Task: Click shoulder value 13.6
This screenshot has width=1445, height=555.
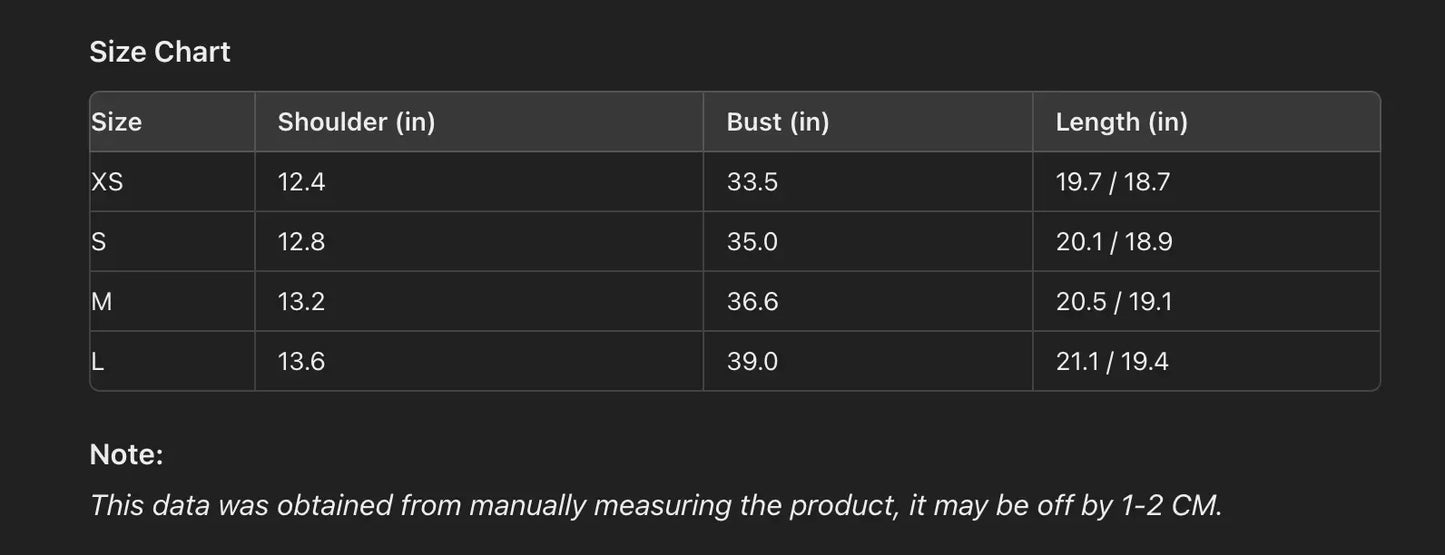Action: [301, 361]
